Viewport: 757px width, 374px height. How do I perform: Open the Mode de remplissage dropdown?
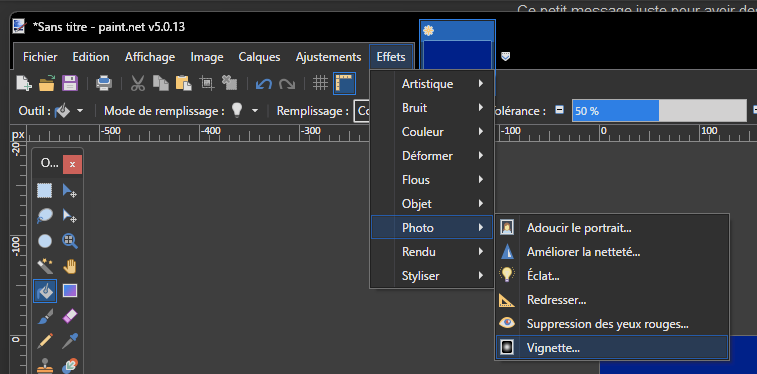coord(244,111)
